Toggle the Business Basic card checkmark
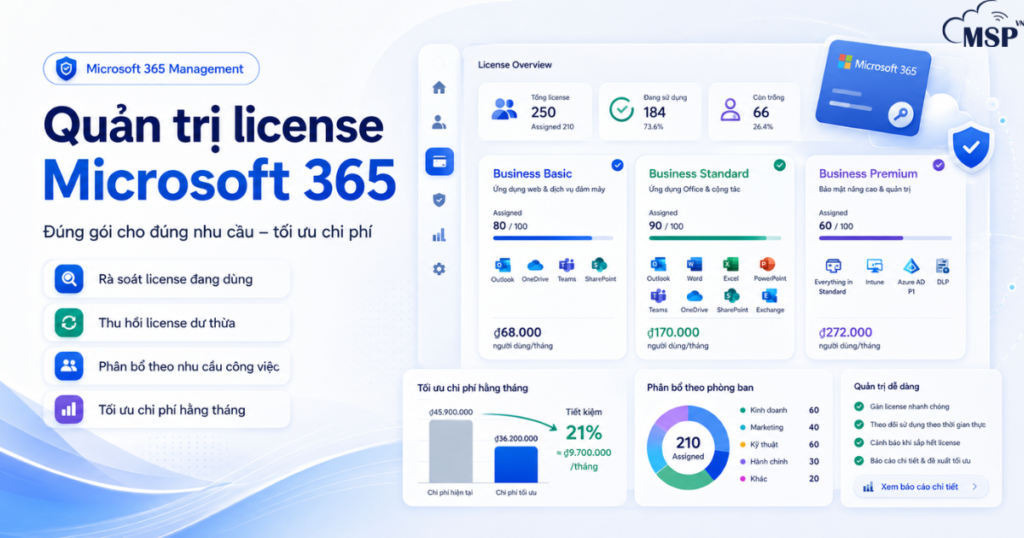 point(617,165)
